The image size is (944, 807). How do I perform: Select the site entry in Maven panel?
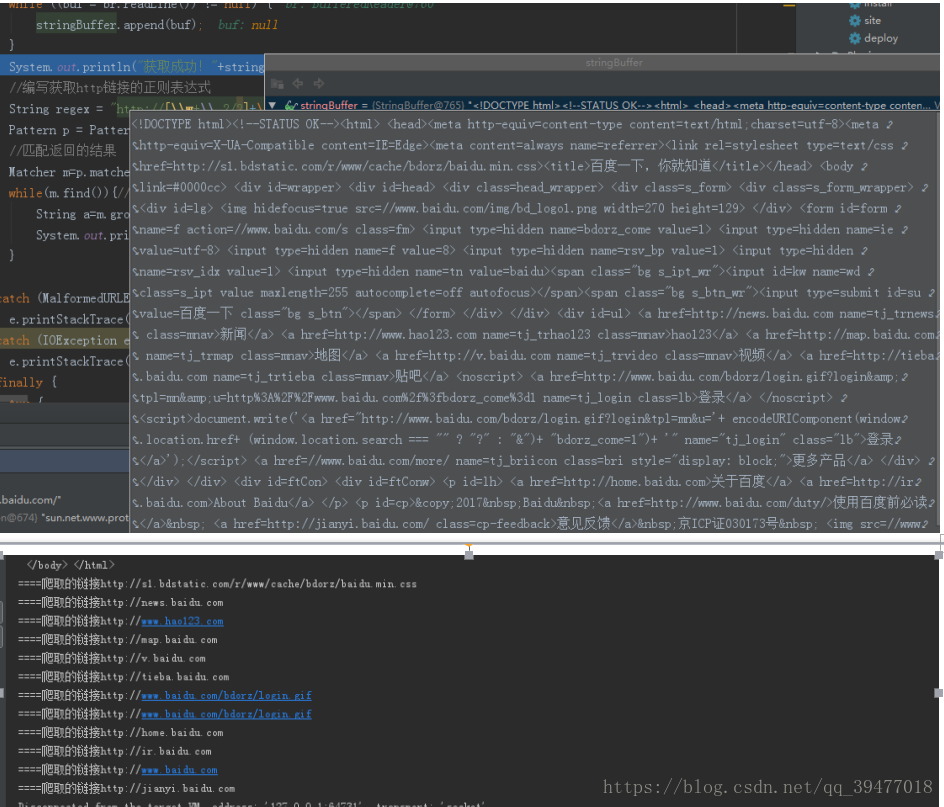coord(872,20)
